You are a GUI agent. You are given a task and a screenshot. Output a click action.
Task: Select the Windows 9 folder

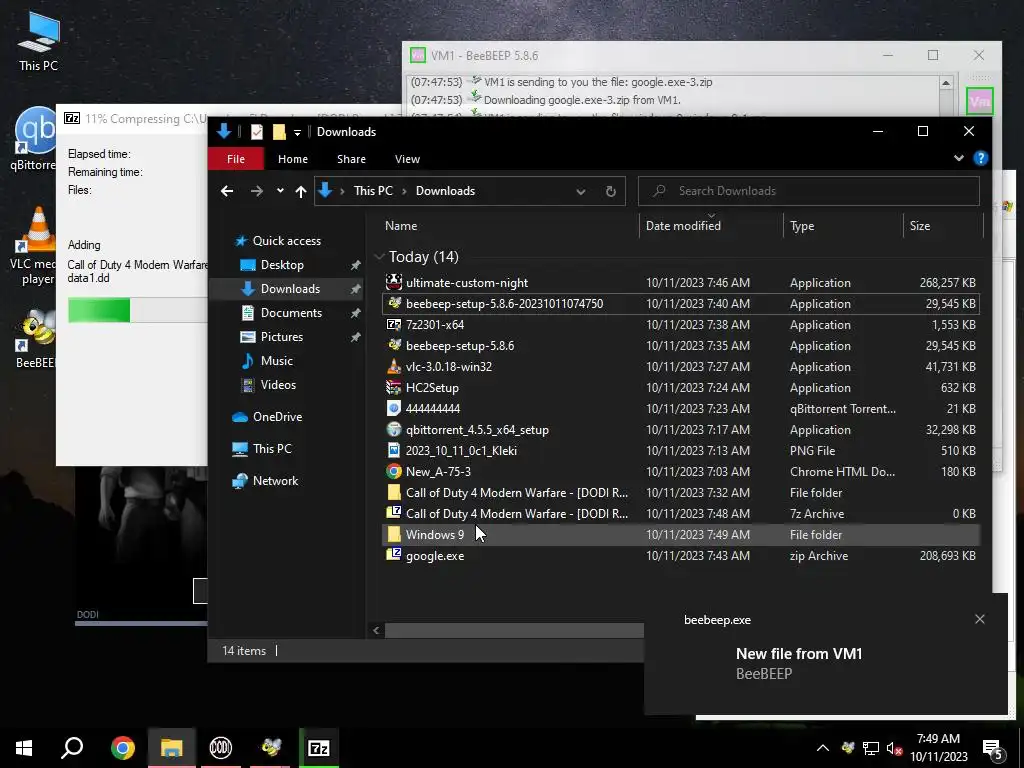(x=680, y=534)
